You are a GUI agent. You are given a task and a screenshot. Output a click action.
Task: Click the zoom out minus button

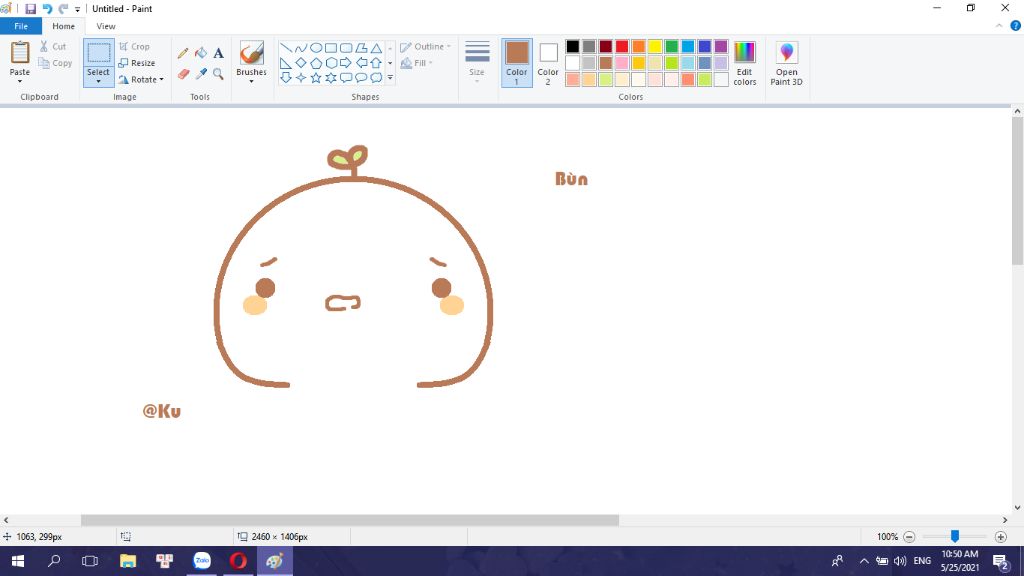tap(909, 537)
